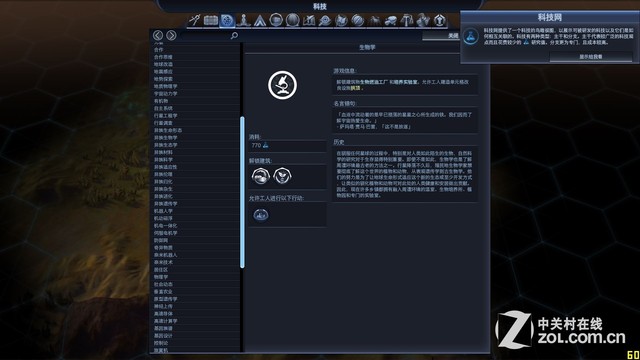Click the first unlocked building icon

[260, 176]
